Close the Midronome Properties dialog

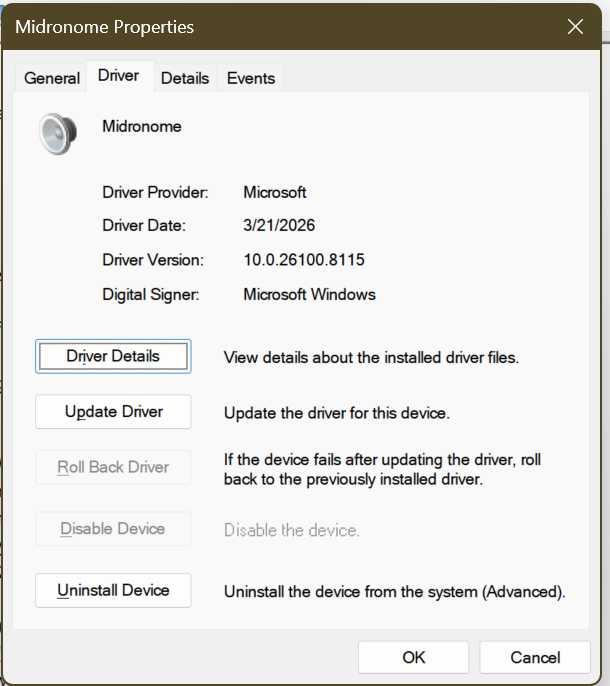[575, 27]
